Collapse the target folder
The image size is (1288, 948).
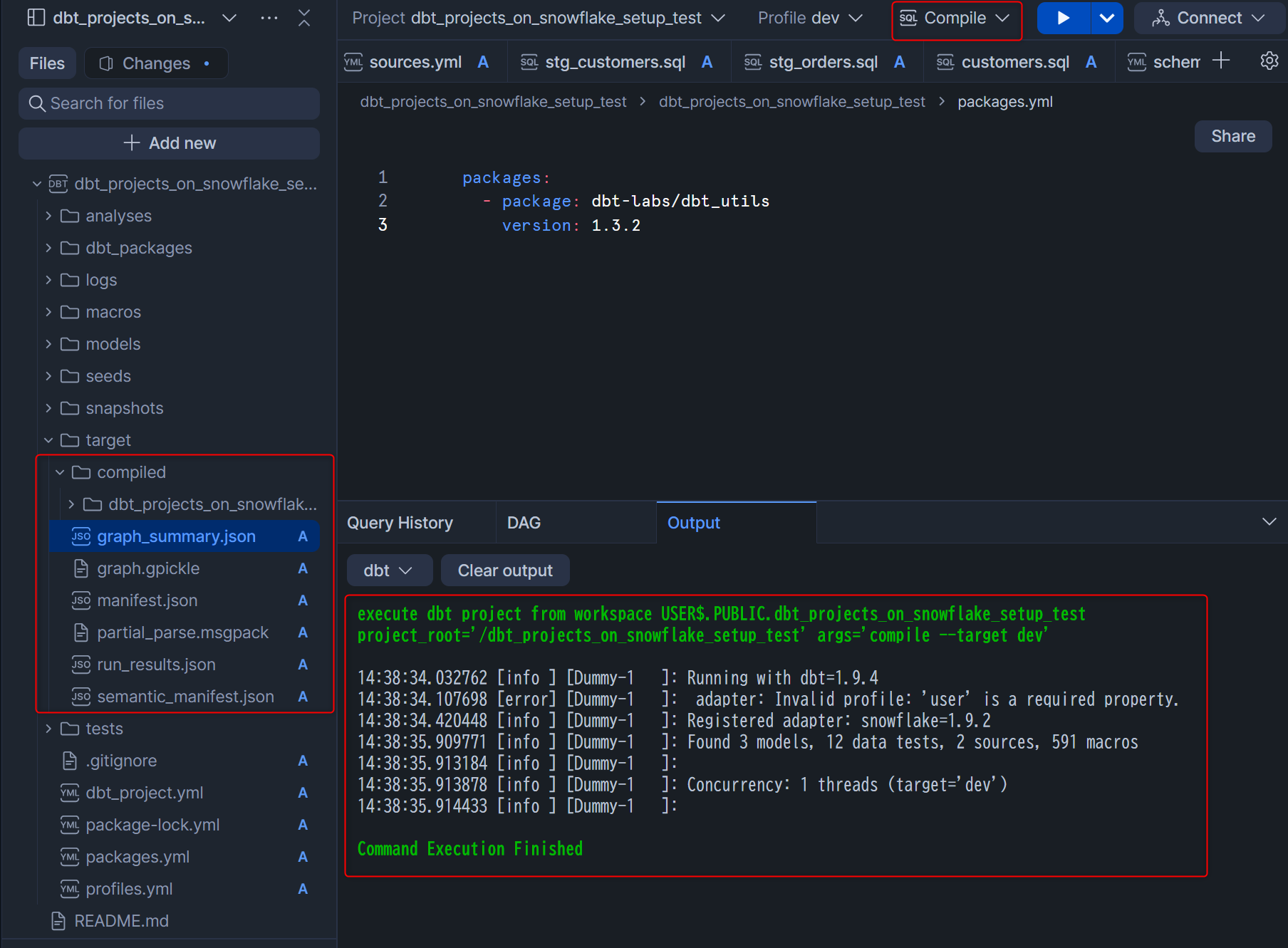click(x=108, y=440)
